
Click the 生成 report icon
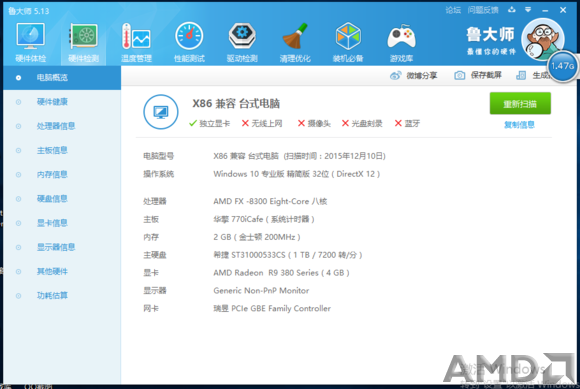(x=521, y=75)
